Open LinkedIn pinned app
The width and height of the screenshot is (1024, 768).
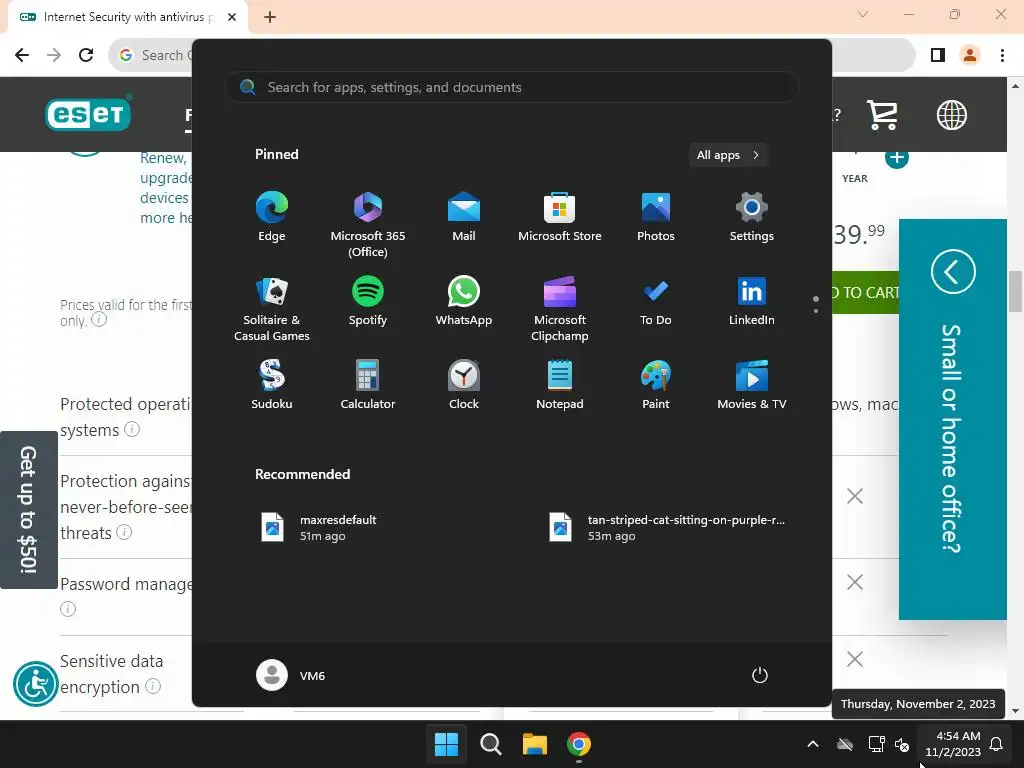pos(752,300)
